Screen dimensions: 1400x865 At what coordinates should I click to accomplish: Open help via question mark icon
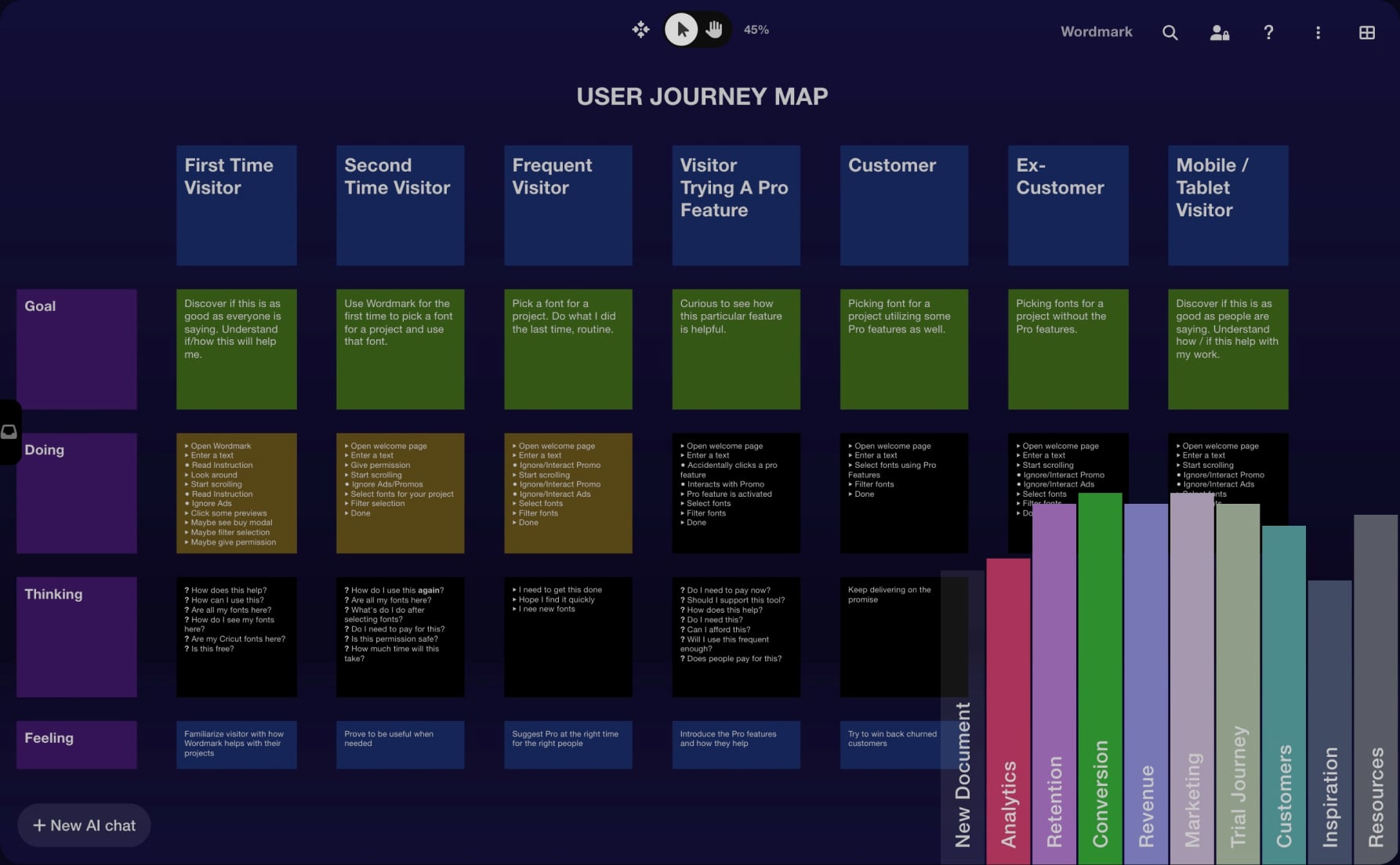[x=1268, y=32]
